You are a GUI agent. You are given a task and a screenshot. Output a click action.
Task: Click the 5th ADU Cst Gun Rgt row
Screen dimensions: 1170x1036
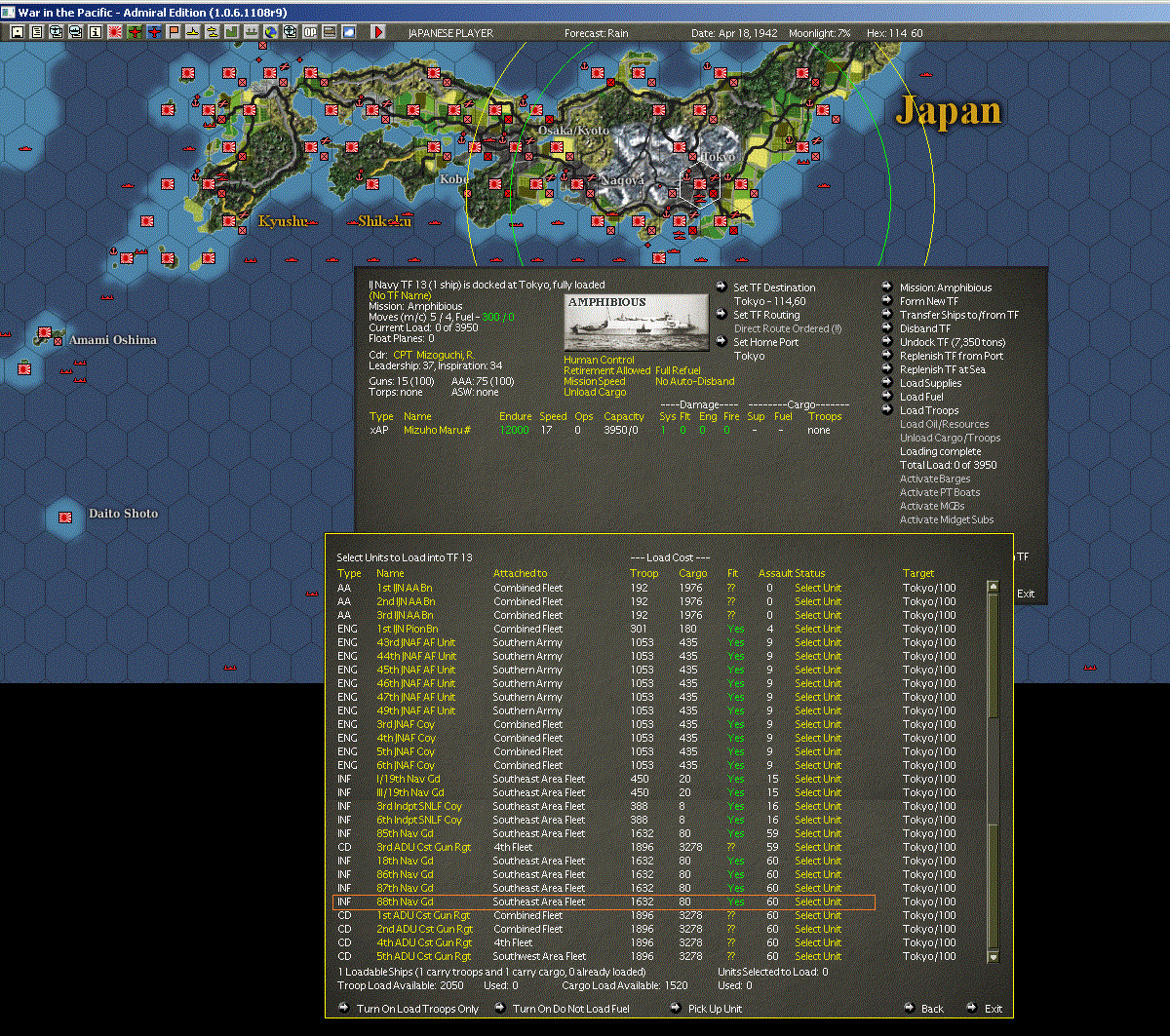(604, 956)
